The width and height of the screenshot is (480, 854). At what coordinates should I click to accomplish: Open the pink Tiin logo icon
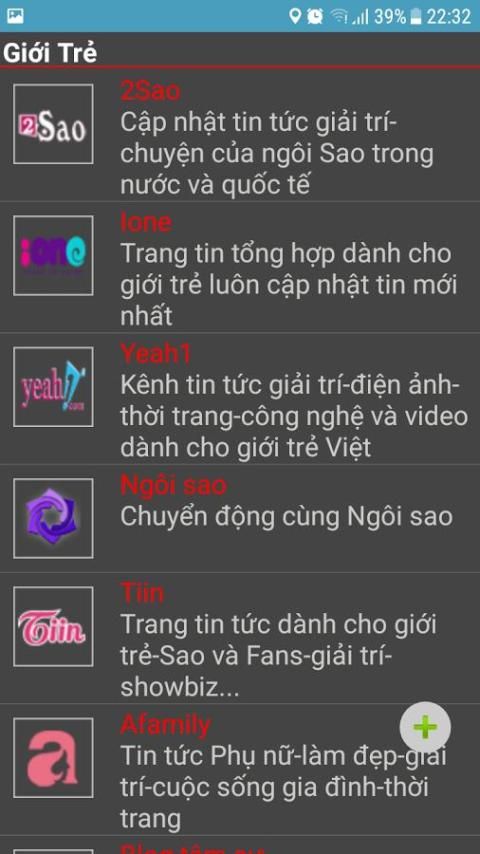click(53, 626)
